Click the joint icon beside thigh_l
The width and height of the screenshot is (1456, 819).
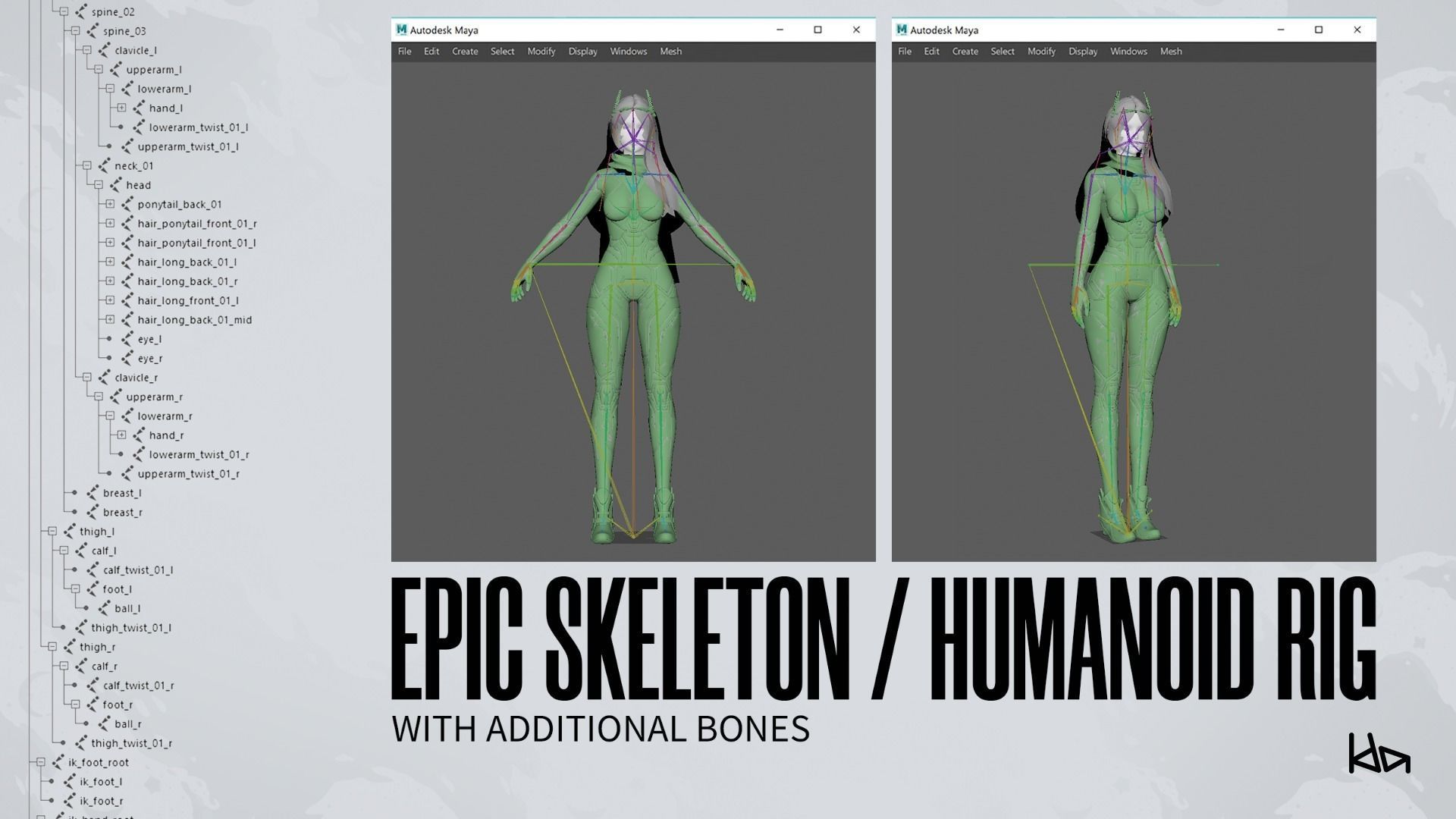point(70,532)
